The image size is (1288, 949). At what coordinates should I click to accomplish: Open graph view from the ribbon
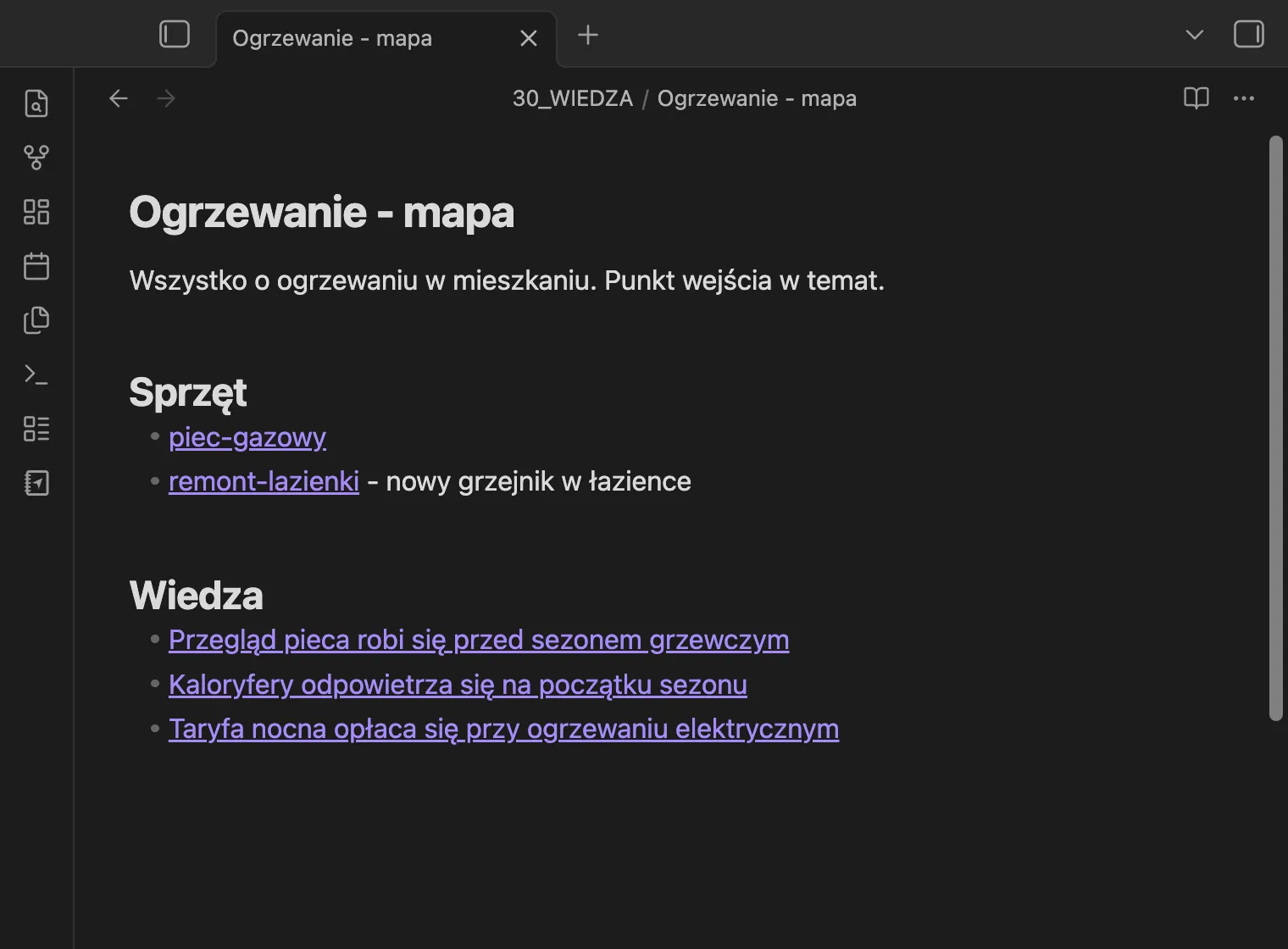point(36,158)
